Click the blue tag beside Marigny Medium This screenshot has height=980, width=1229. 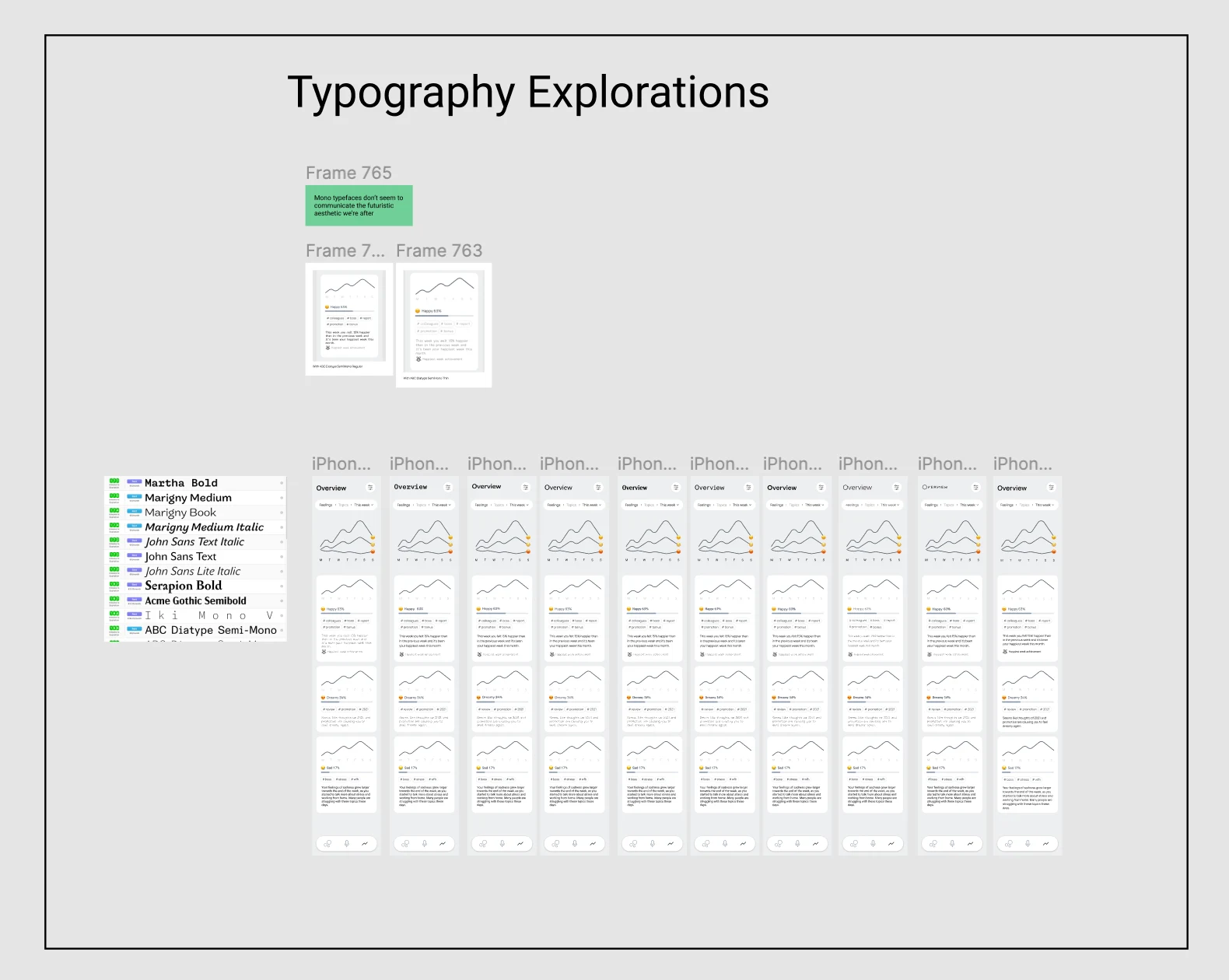[135, 496]
